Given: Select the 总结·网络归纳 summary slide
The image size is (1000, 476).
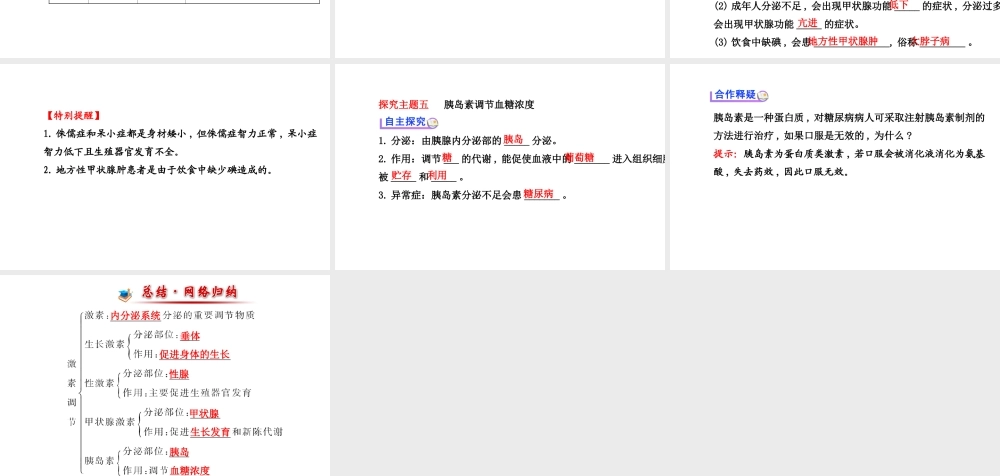Looking at the screenshot, I should pos(165,375).
